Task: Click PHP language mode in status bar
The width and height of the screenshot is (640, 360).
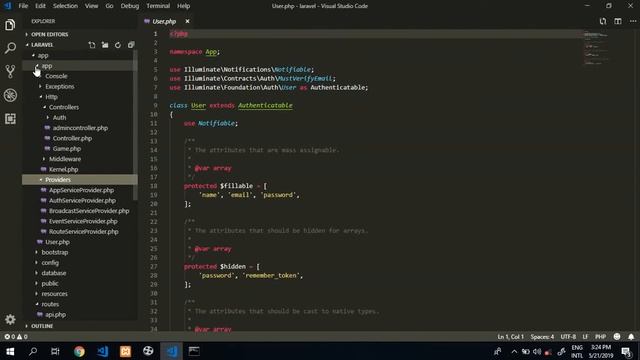Action: [600, 337]
